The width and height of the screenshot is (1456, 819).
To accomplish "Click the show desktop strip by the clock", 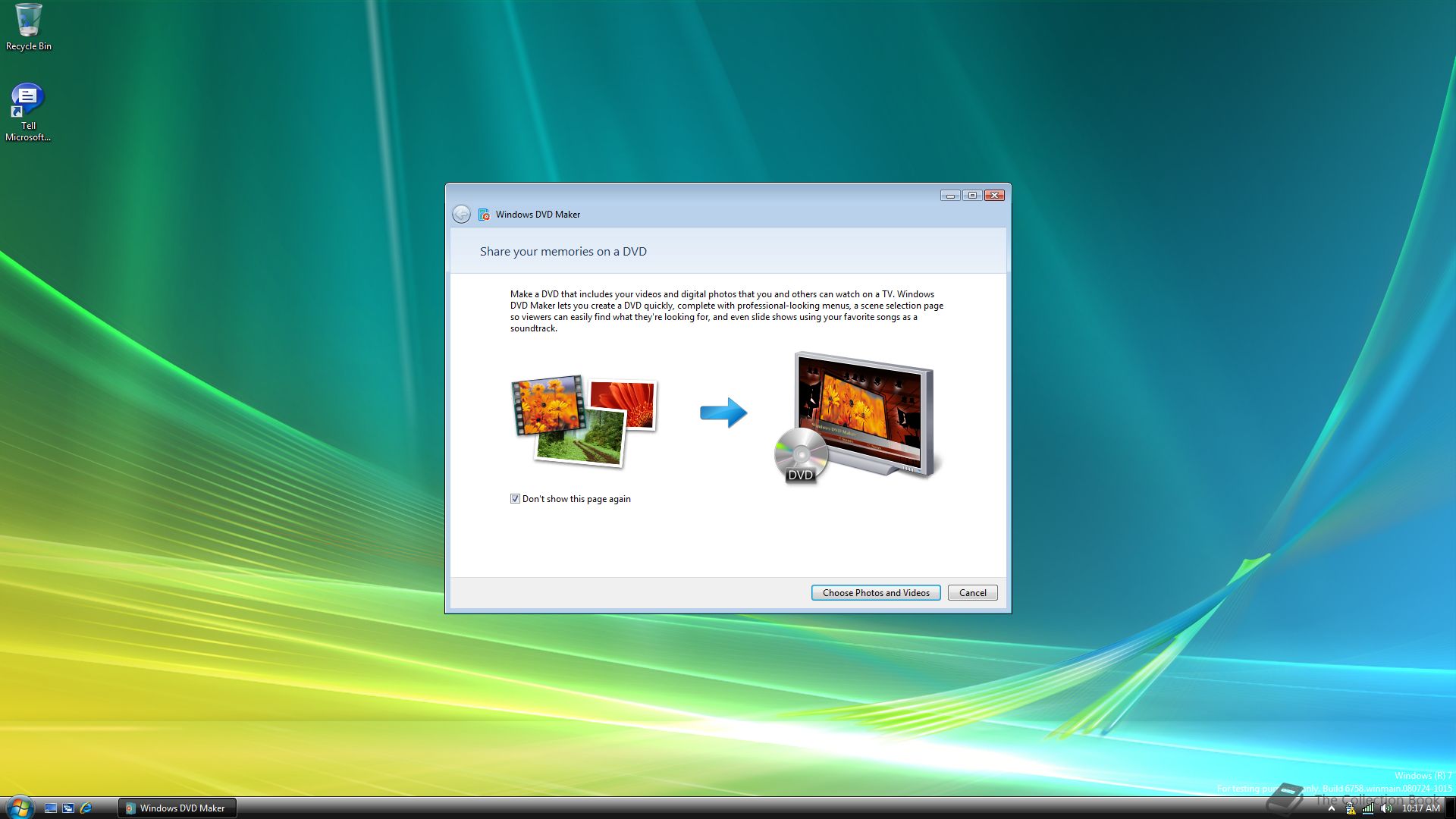I will click(1450, 808).
